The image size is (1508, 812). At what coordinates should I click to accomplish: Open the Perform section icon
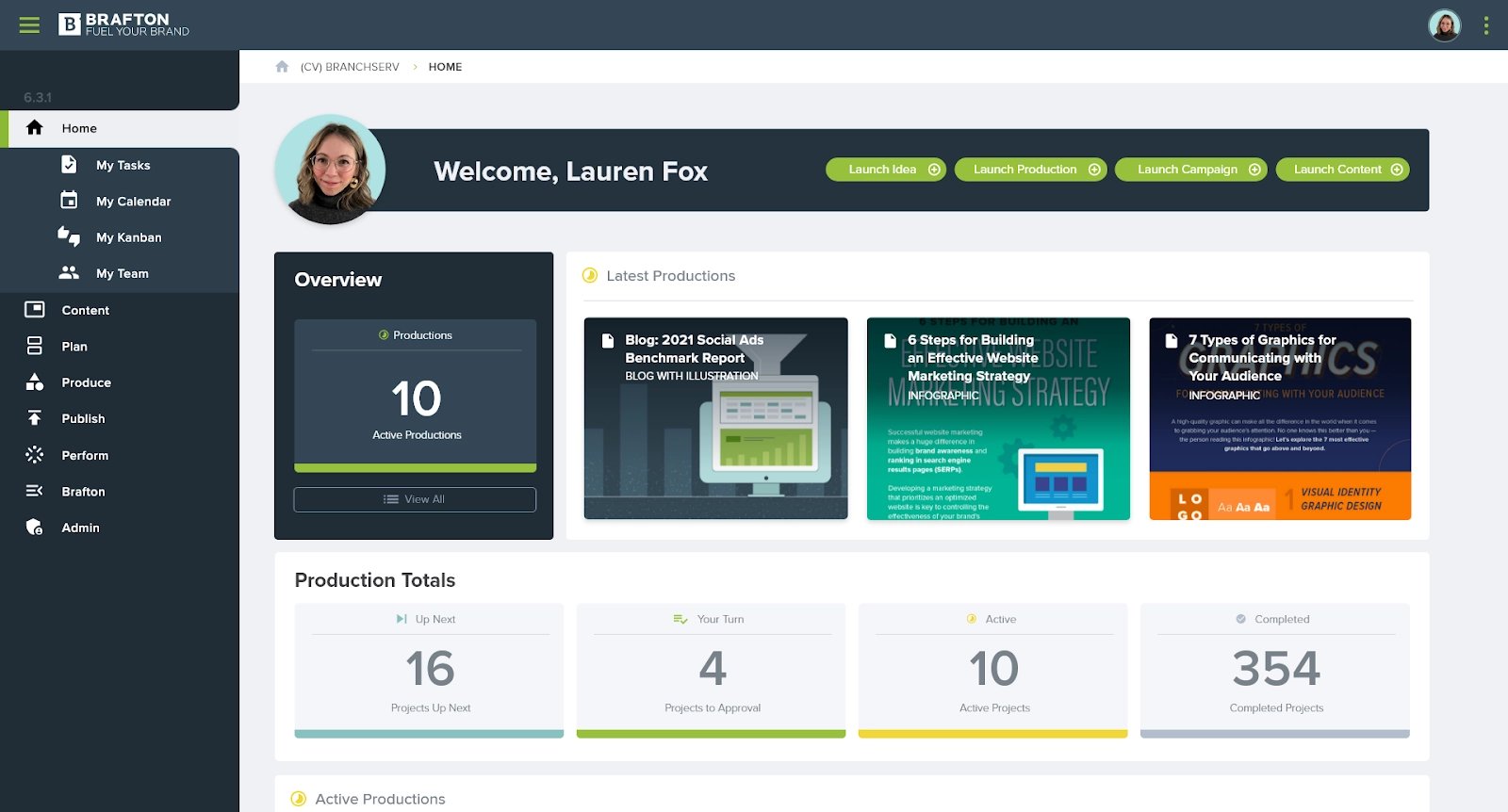35,455
